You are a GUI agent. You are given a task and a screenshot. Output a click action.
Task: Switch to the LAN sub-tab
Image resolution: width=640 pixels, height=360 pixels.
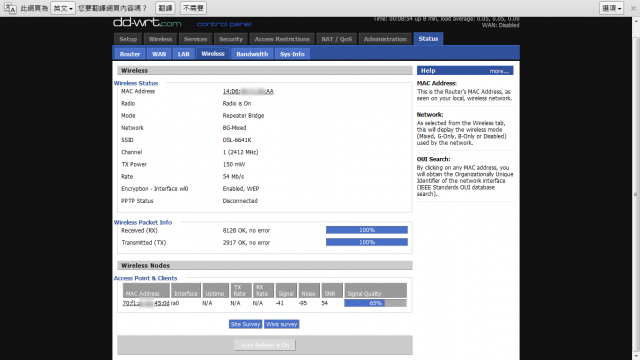pos(184,54)
